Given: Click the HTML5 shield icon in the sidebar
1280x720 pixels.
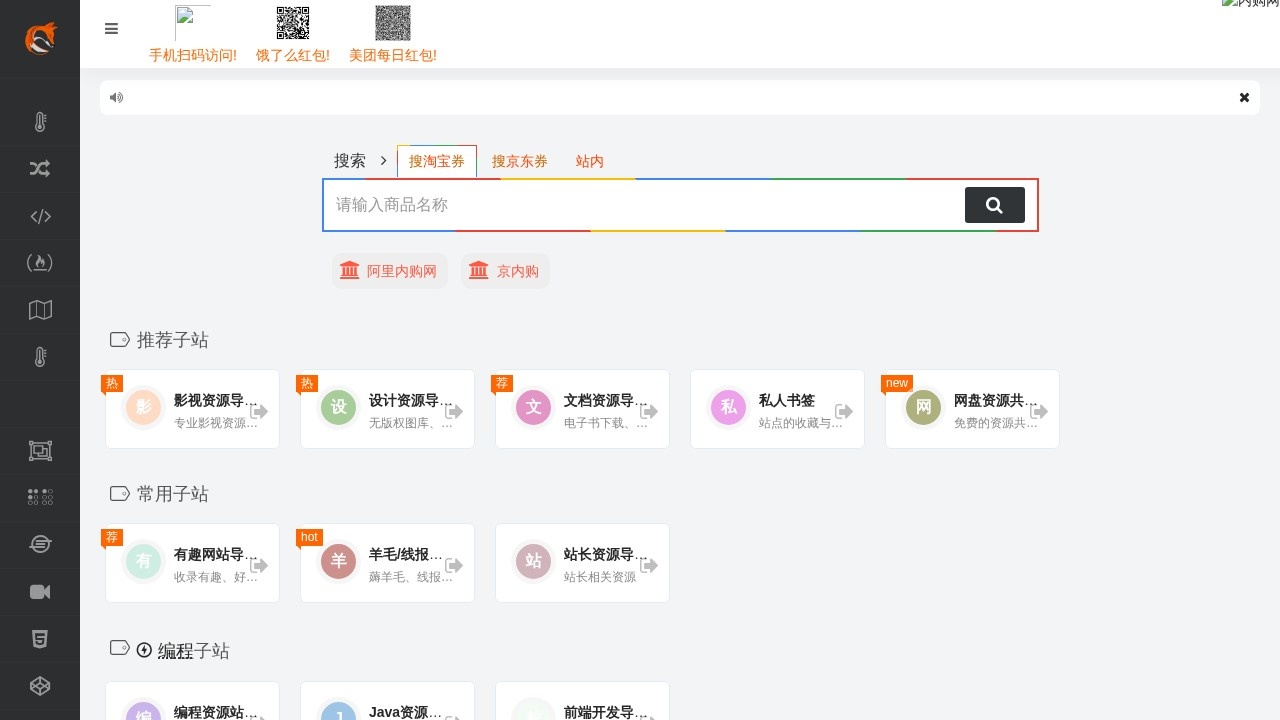Looking at the screenshot, I should click(x=40, y=638).
